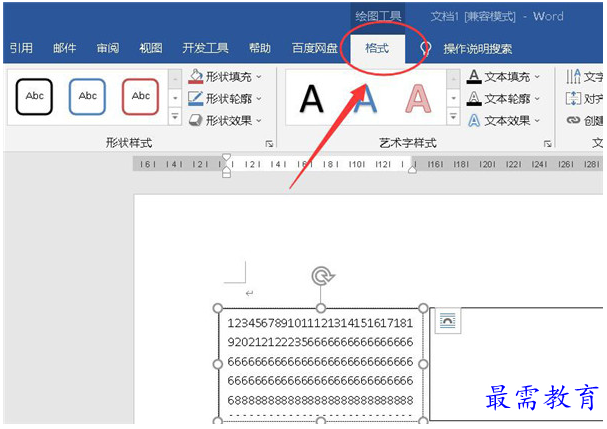Open the 帮助 ribbon tab
This screenshot has height=429, width=607.
260,48
